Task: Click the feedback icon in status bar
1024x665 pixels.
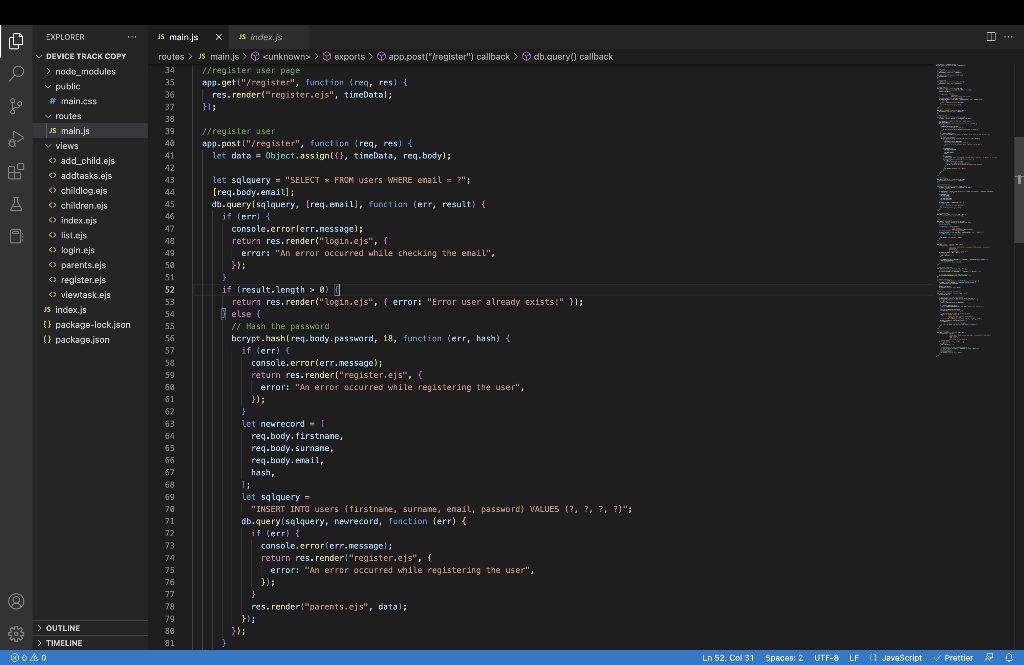Action: pos(989,658)
